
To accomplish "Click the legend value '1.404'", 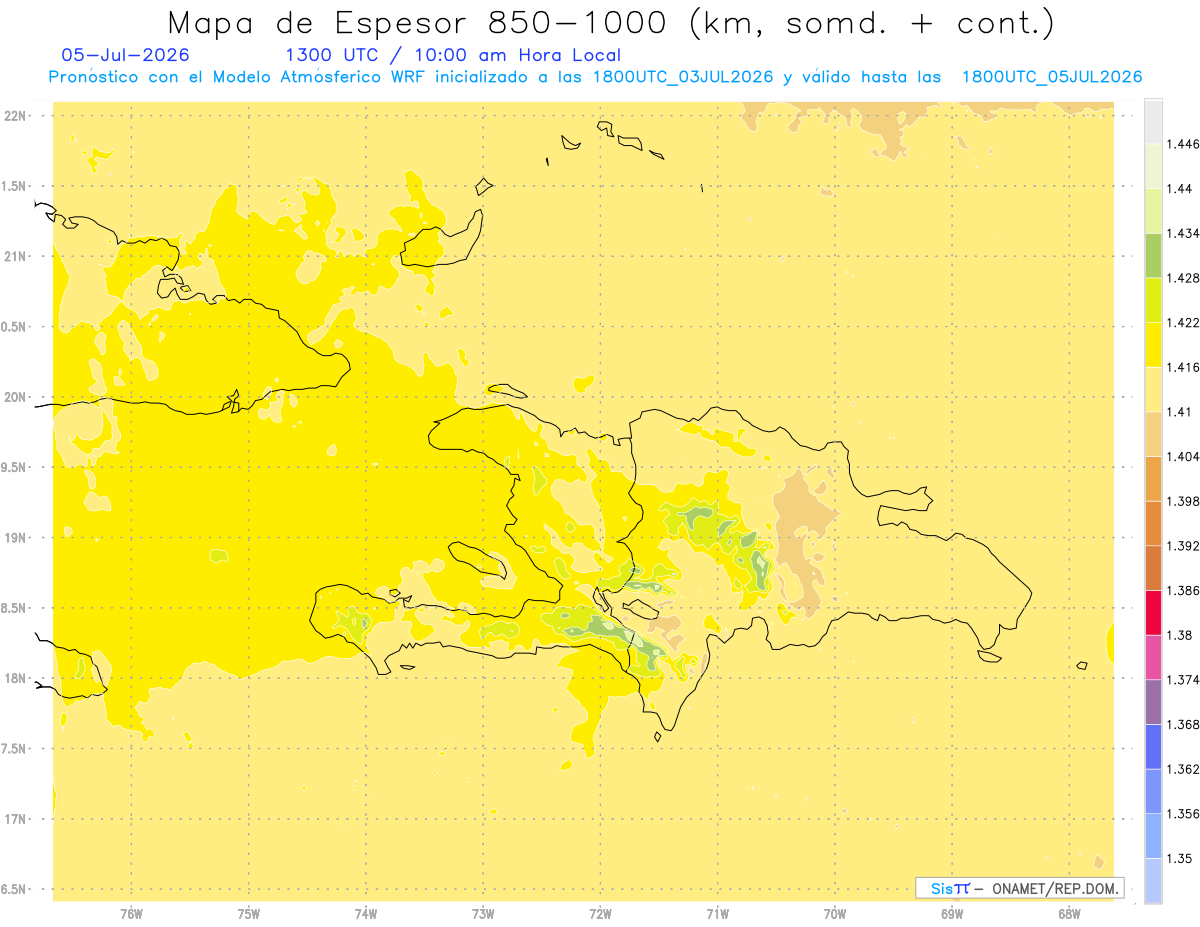I will 1184,456.
